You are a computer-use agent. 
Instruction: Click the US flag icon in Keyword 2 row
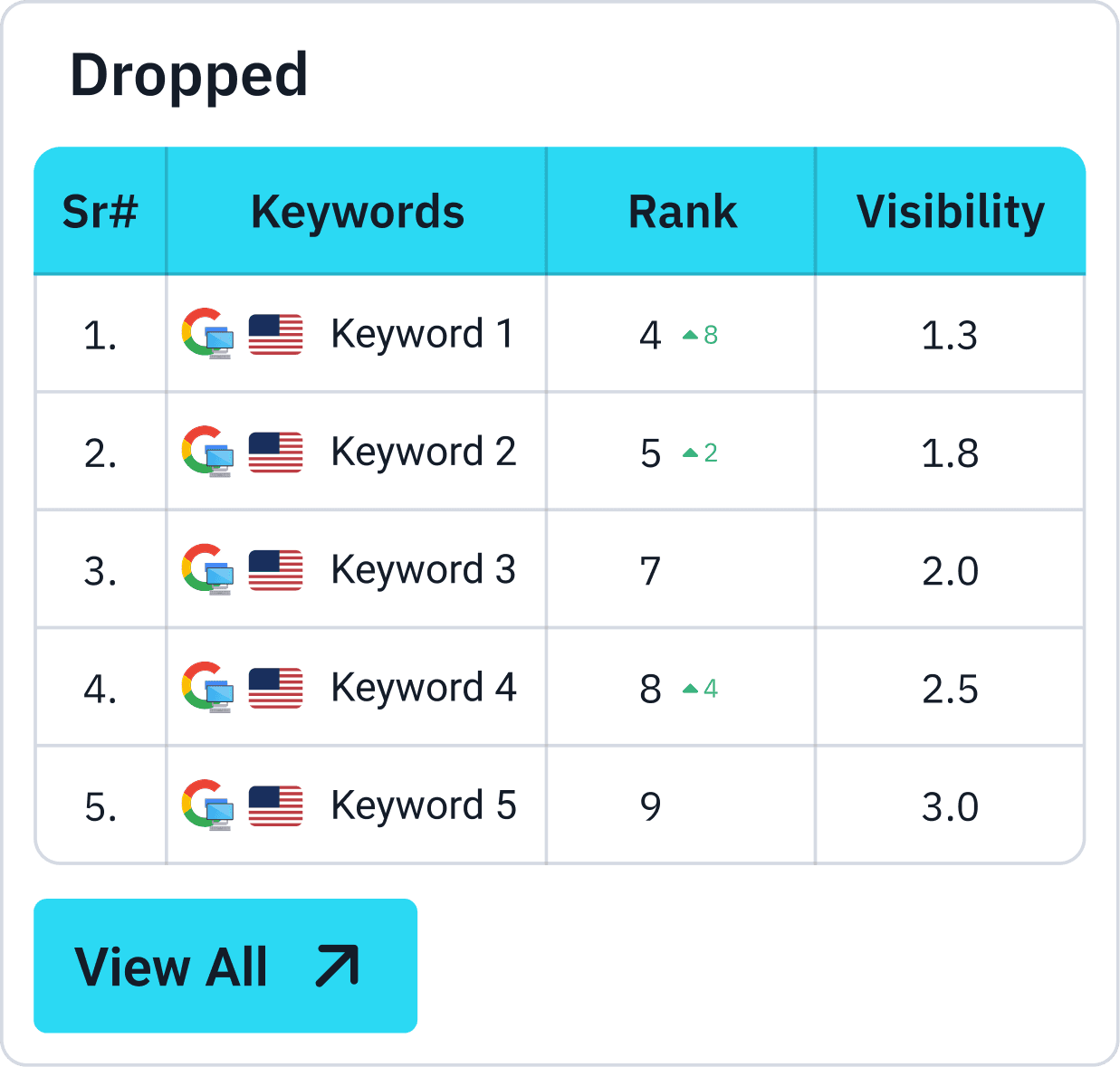tap(275, 453)
